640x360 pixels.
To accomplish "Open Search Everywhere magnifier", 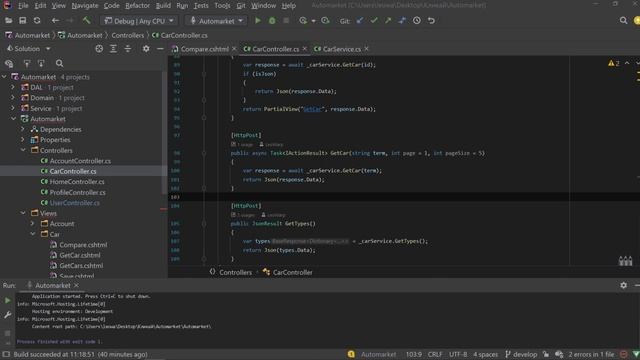I will coord(623,20).
